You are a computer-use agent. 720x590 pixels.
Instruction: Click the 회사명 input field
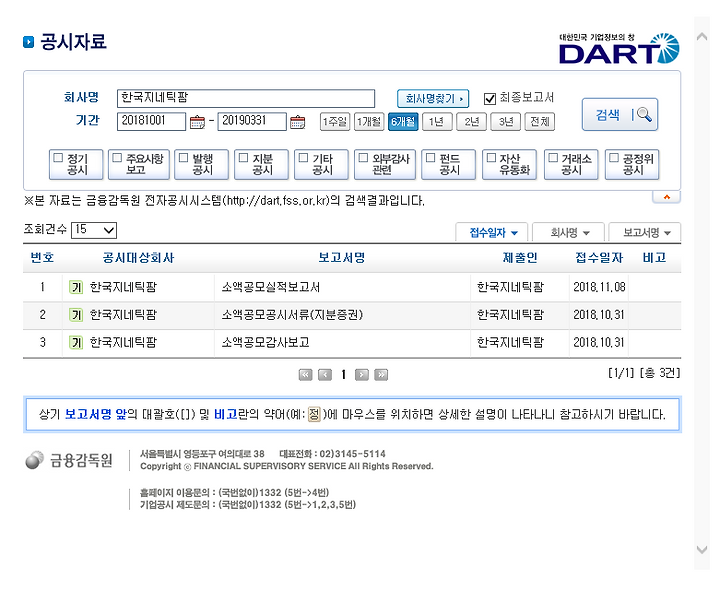point(246,98)
